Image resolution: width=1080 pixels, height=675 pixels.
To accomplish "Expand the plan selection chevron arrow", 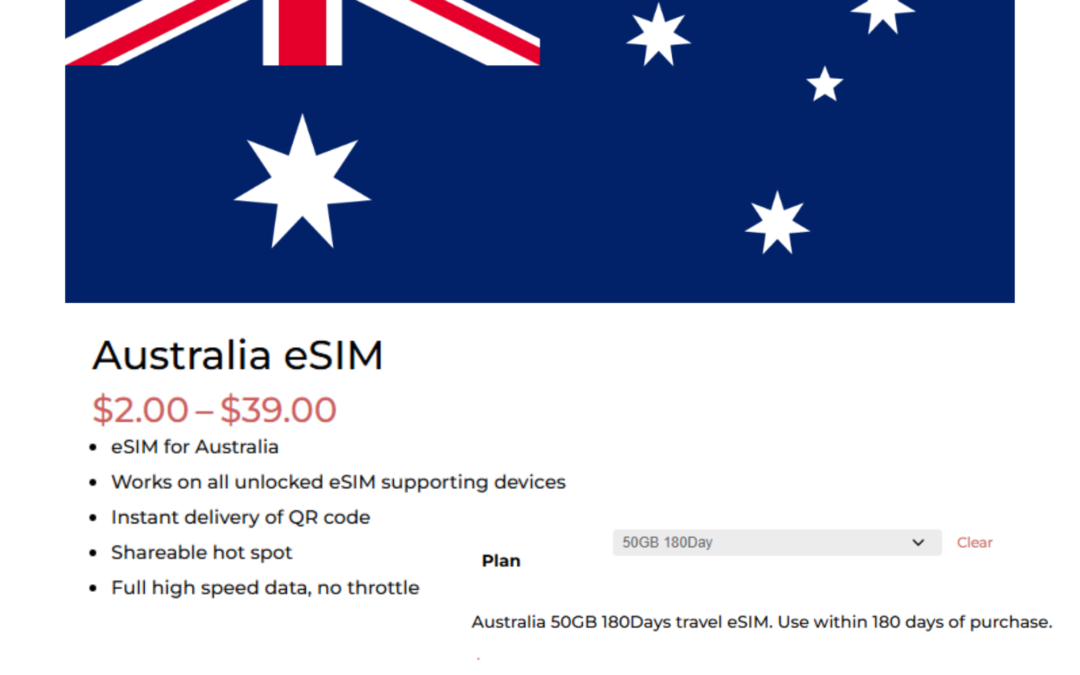I will [918, 542].
